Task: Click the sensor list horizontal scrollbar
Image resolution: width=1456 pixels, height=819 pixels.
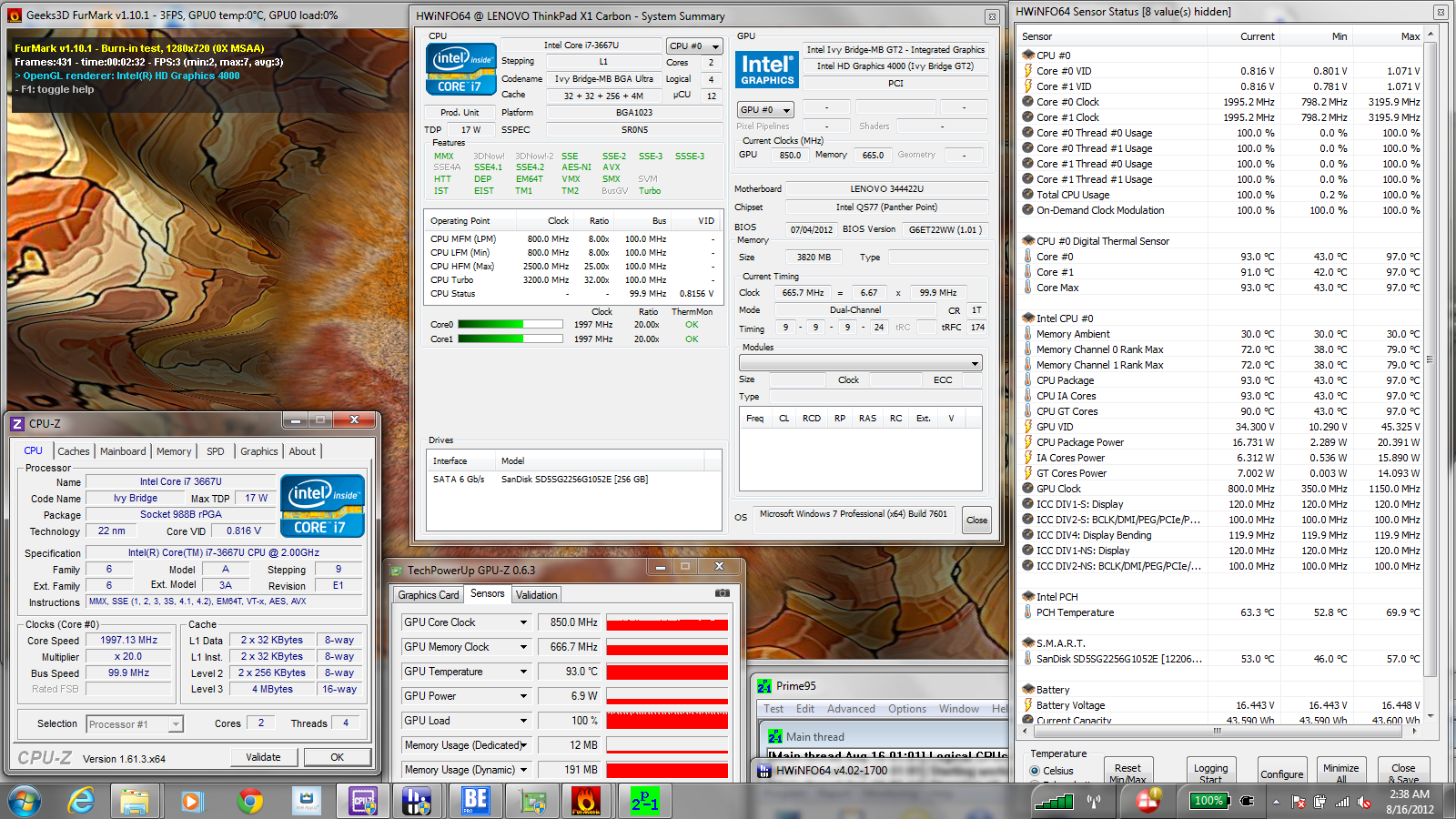Action: [1217, 731]
